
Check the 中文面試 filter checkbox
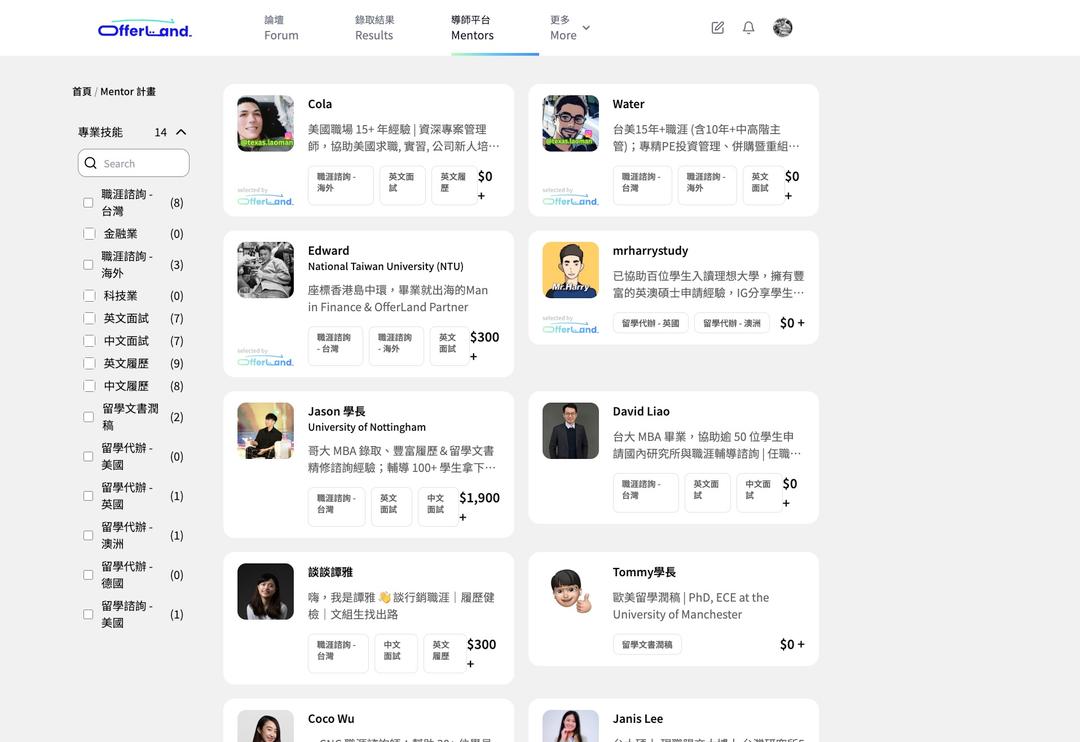point(89,341)
